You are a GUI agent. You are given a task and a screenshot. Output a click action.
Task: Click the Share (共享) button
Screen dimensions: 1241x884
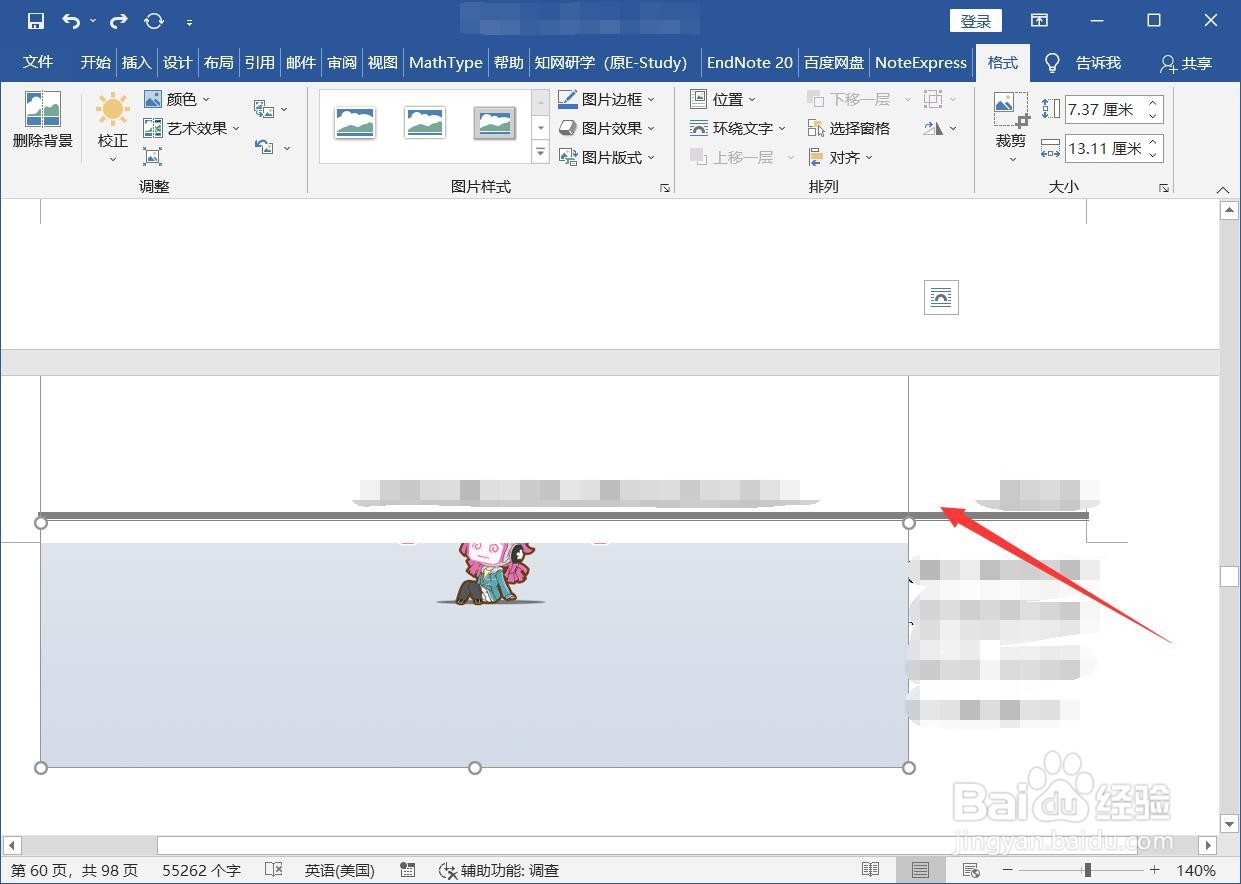(1186, 63)
